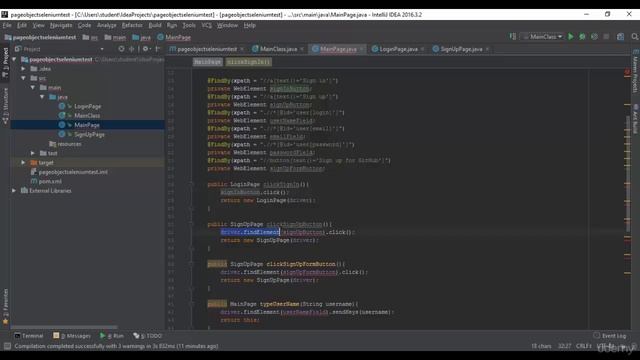The image size is (640, 360).
Task: Collapse the main folder node
Action: point(33,87)
